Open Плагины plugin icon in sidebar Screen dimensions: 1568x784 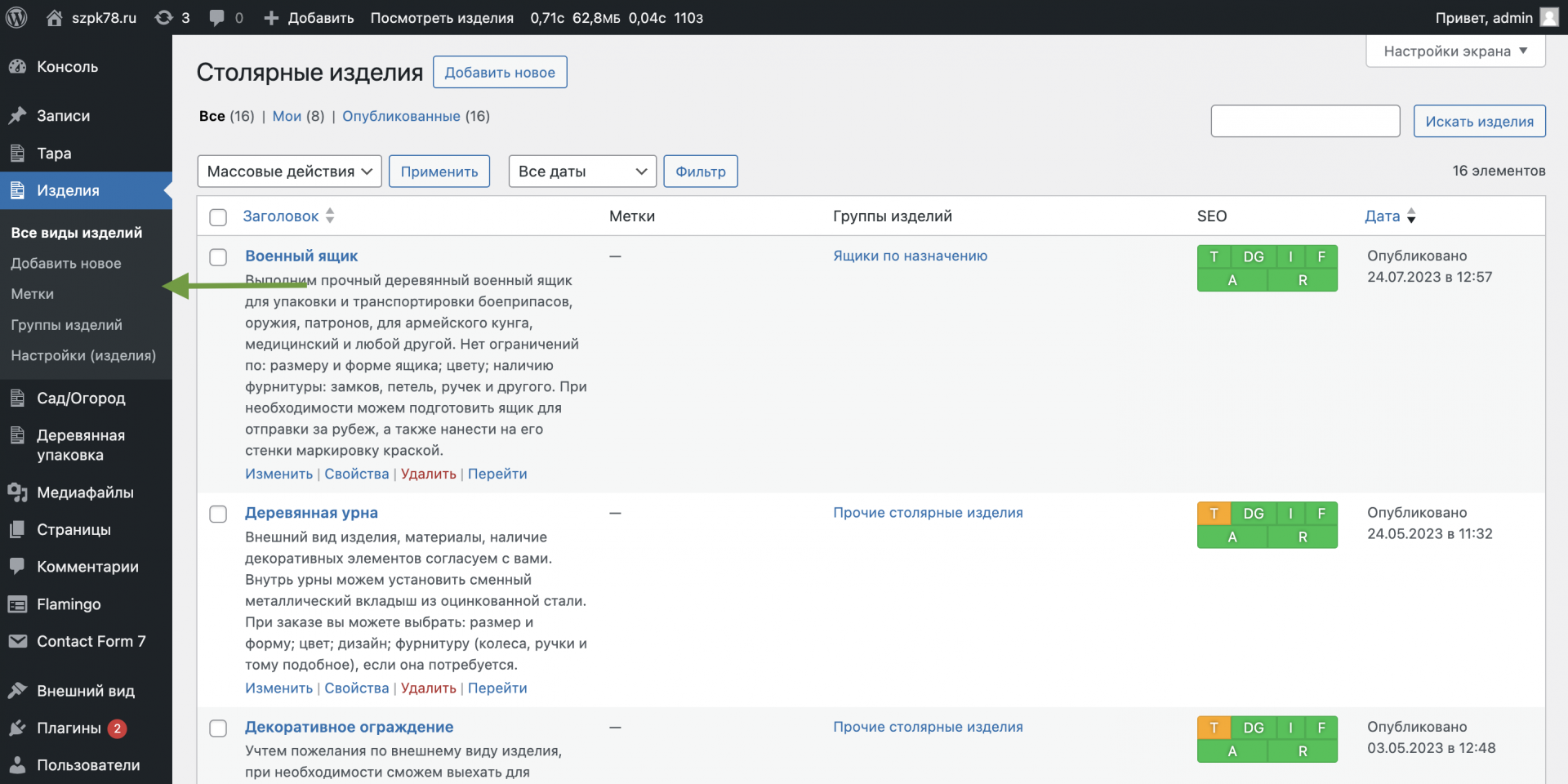tap(17, 728)
